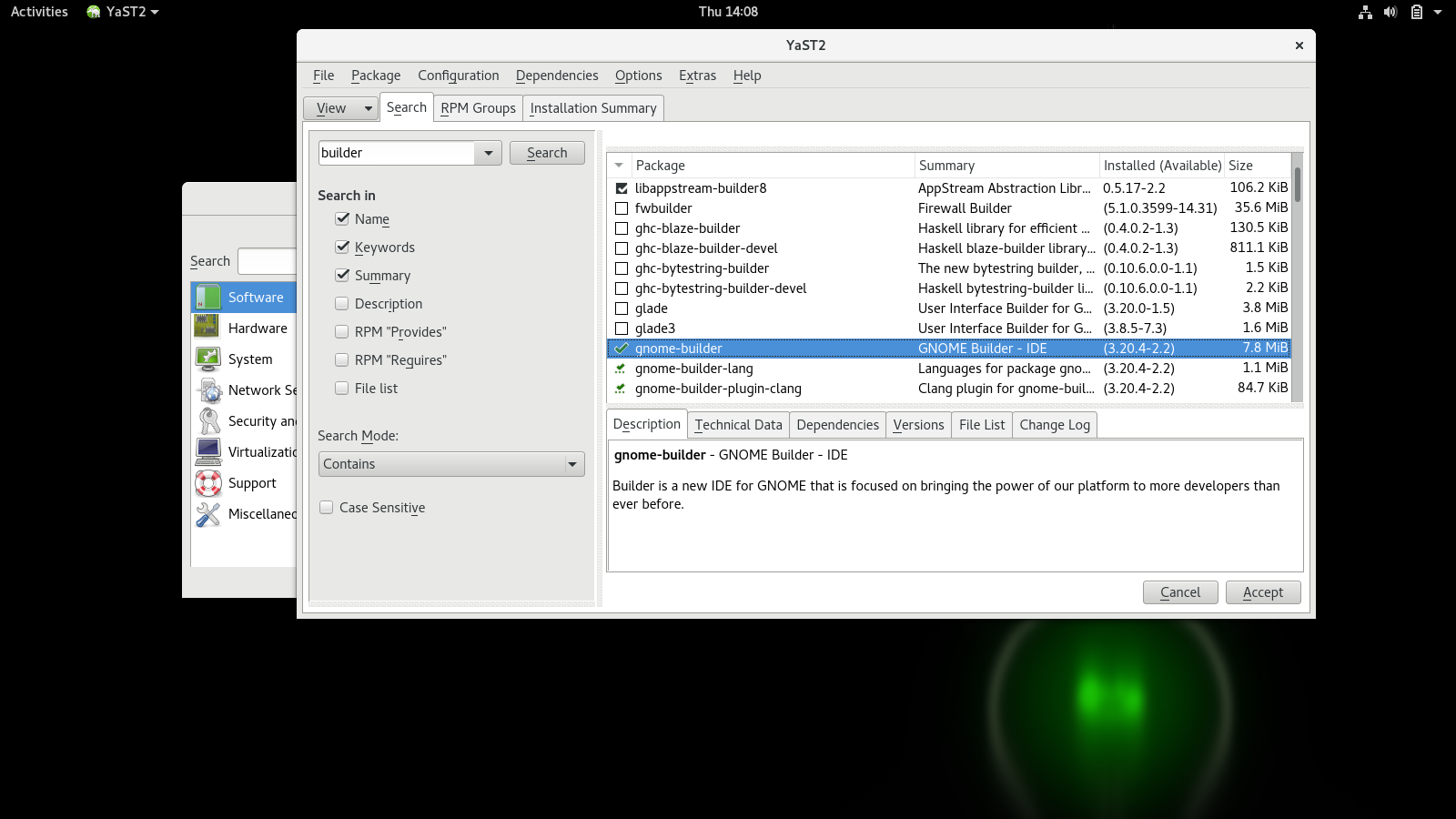Viewport: 1456px width, 819px height.
Task: Open the System category icon
Action: pyautogui.click(x=207, y=359)
